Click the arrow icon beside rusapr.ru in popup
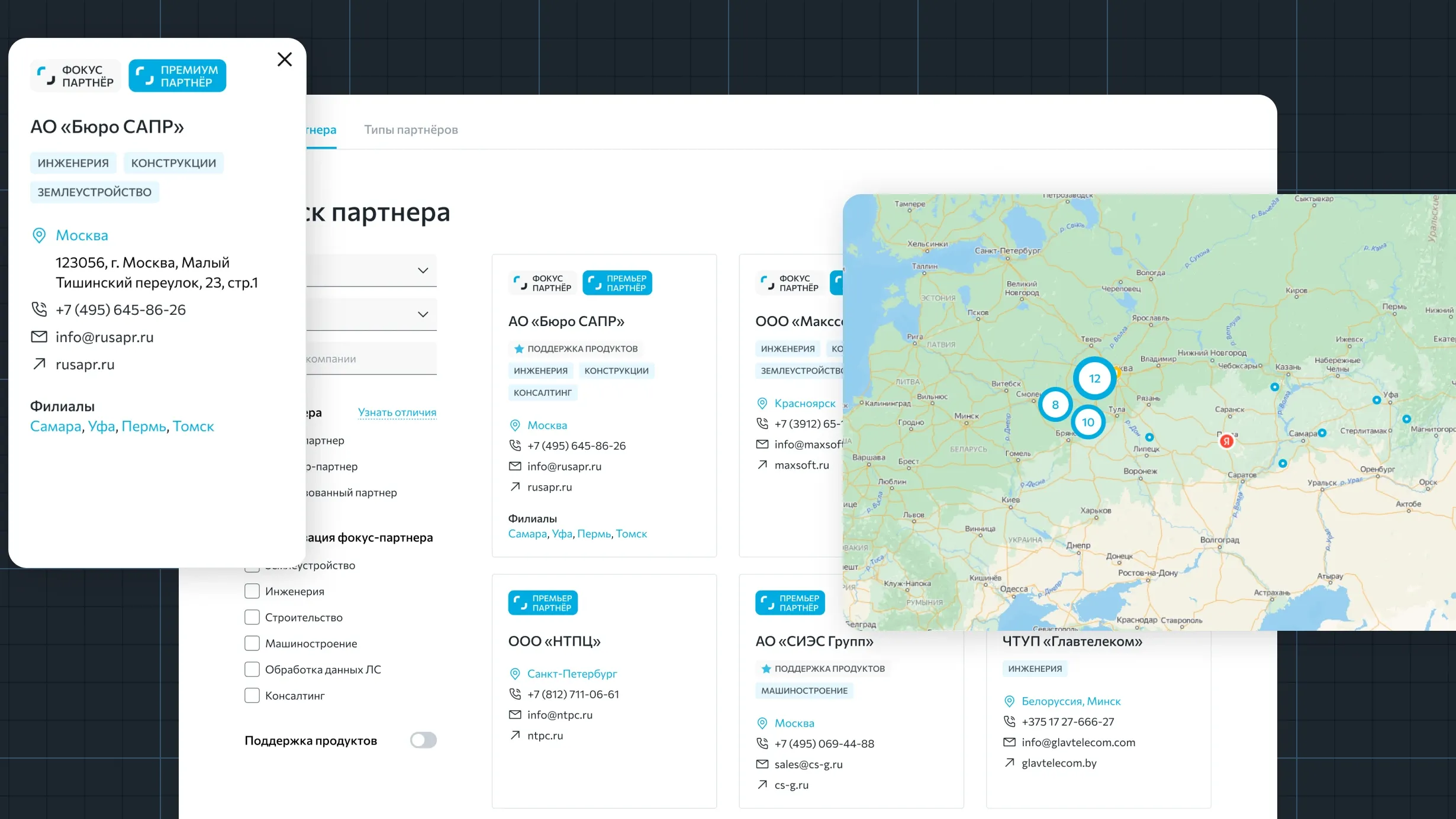This screenshot has height=819, width=1456. pyautogui.click(x=39, y=364)
